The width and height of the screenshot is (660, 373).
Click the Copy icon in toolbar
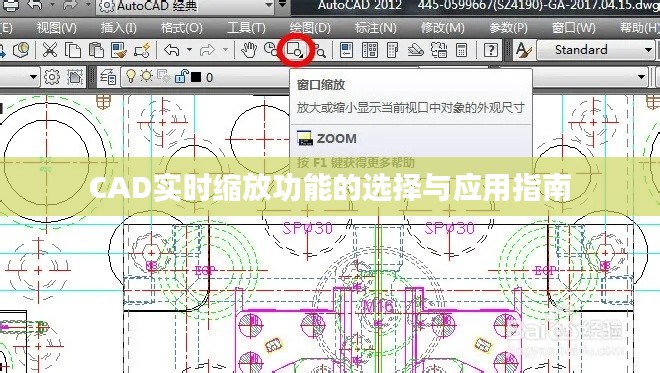pyautogui.click(x=73, y=50)
